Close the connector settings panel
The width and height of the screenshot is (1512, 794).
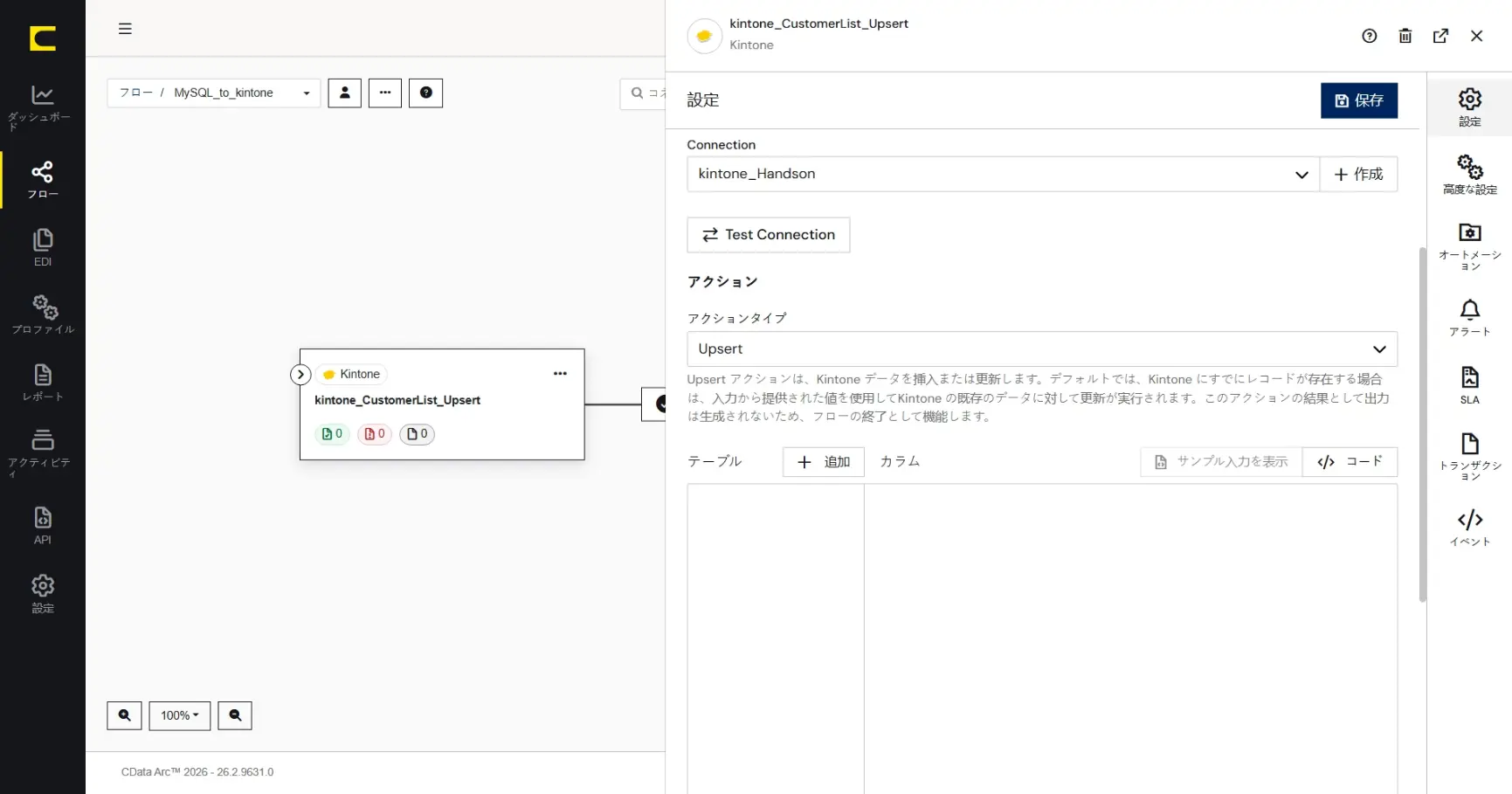(x=1477, y=36)
